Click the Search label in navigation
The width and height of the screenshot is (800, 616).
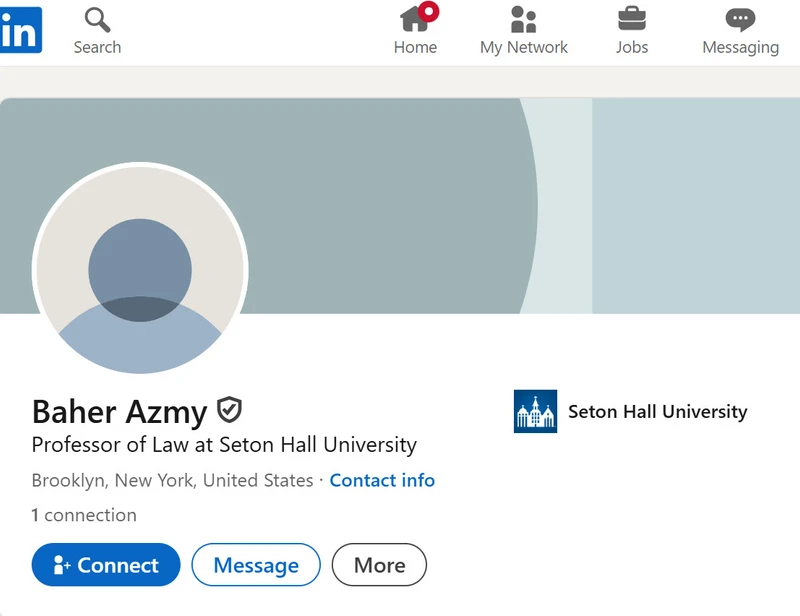97,47
